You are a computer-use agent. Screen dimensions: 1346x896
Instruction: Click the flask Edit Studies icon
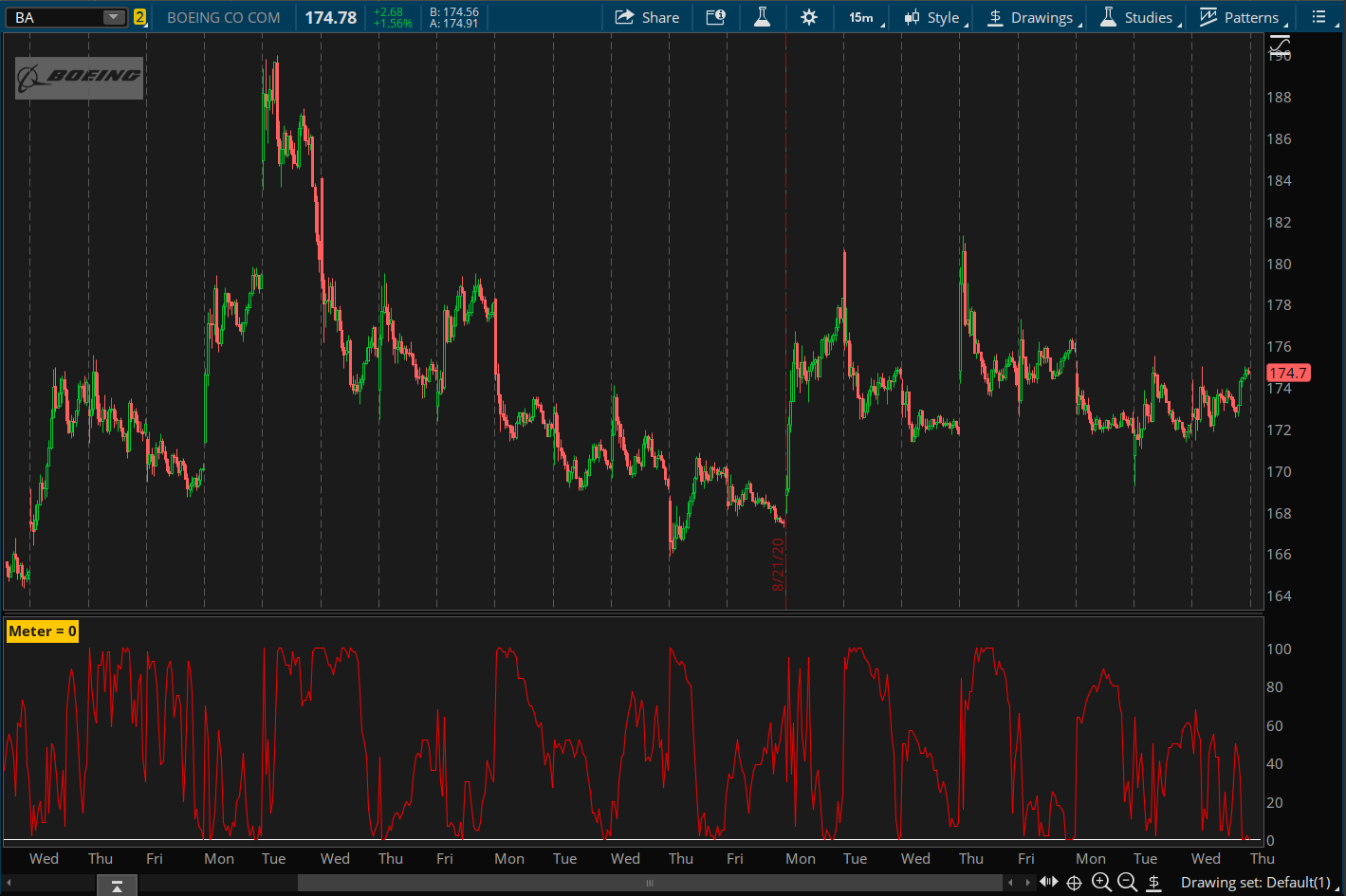click(x=762, y=17)
